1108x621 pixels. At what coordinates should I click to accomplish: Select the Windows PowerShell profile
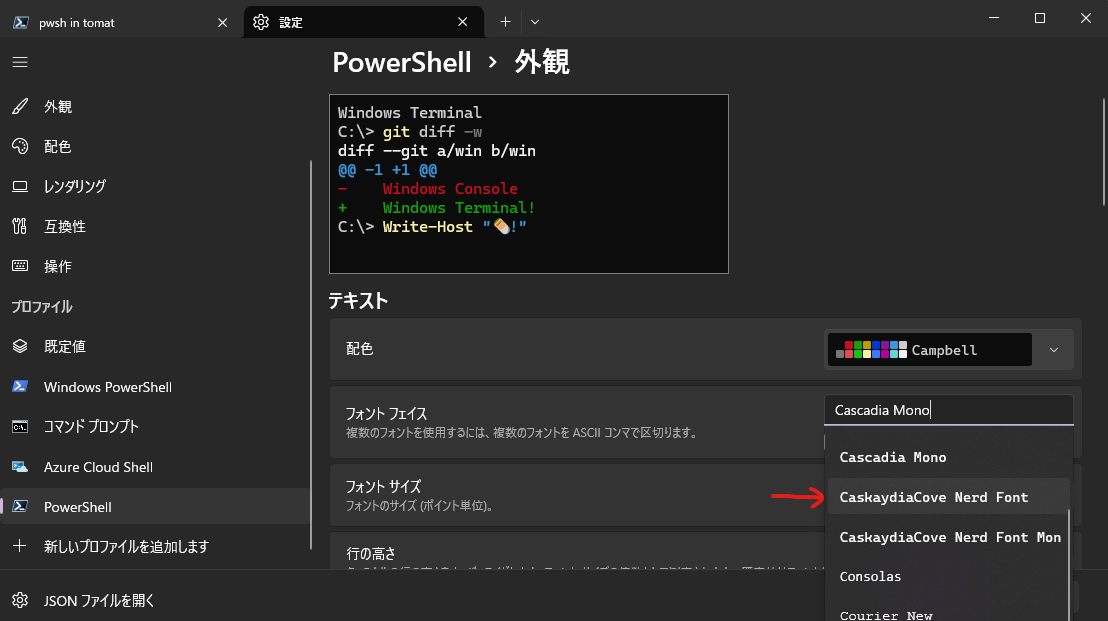(155, 386)
